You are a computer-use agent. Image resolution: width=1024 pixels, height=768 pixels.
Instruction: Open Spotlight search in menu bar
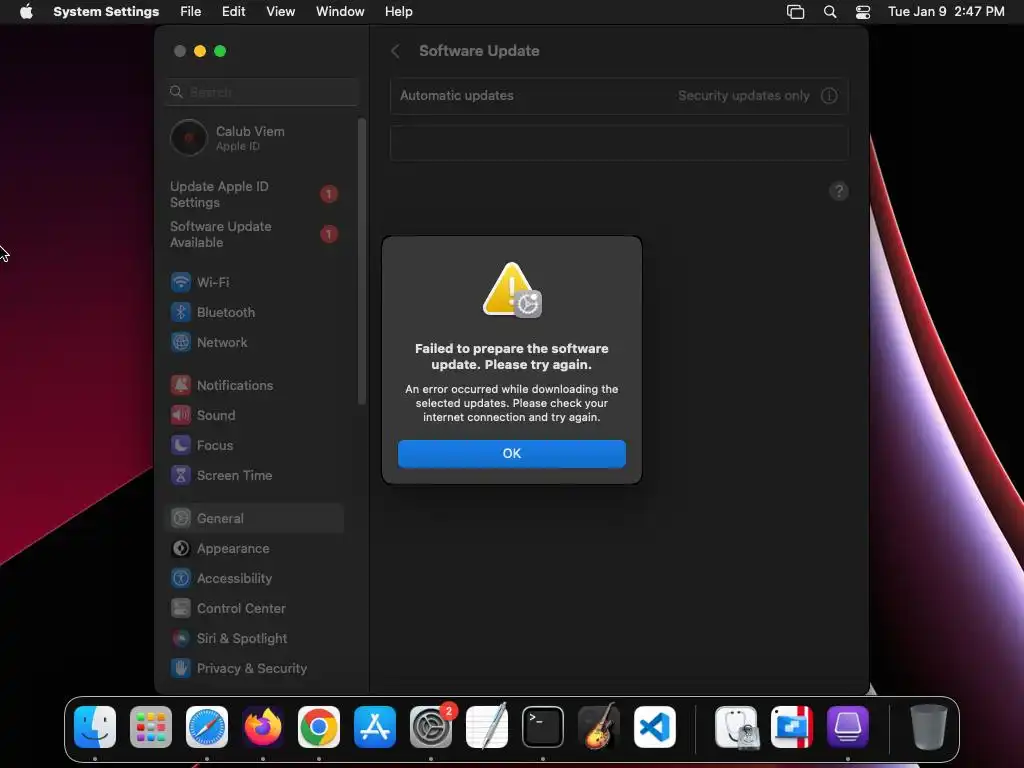pos(829,12)
